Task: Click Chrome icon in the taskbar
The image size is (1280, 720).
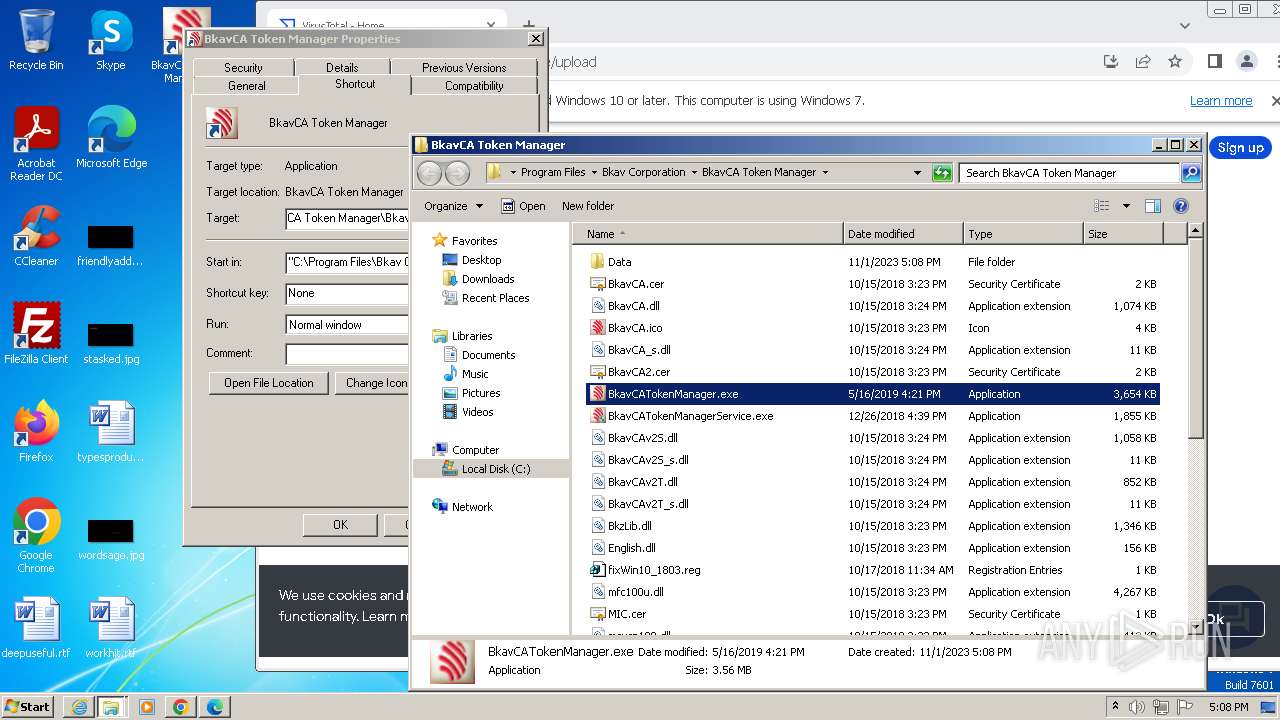Action: click(x=181, y=707)
